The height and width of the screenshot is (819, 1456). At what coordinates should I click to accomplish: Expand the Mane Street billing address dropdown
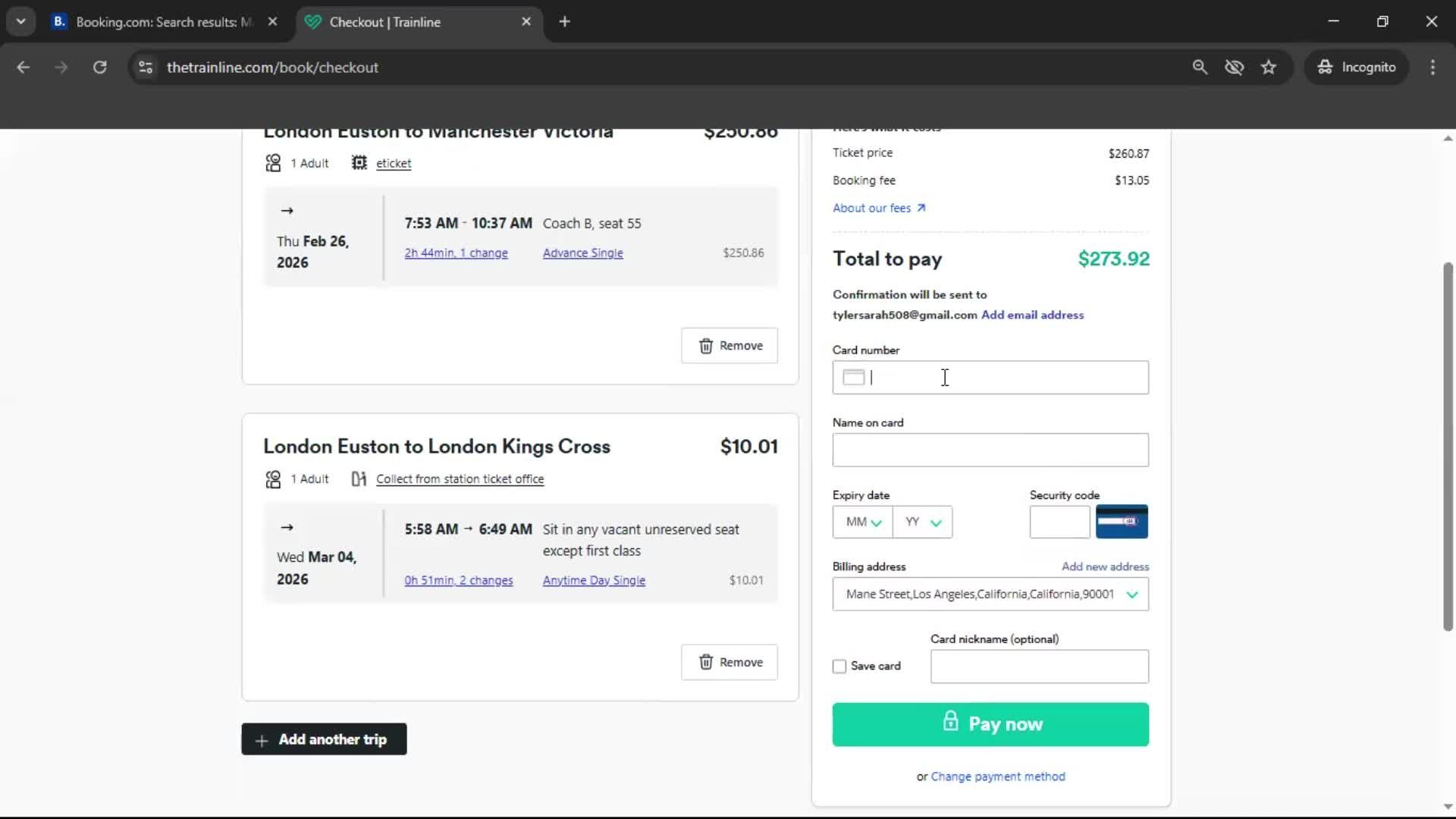tap(1132, 595)
